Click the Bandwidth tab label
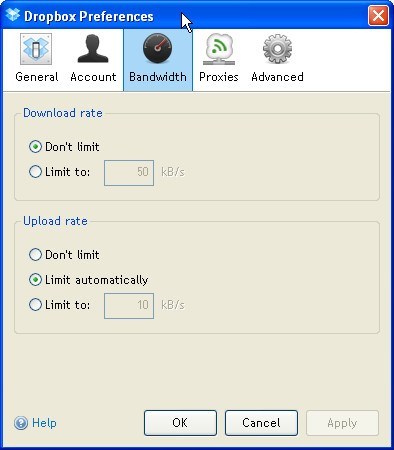This screenshot has height=450, width=394. [158, 77]
